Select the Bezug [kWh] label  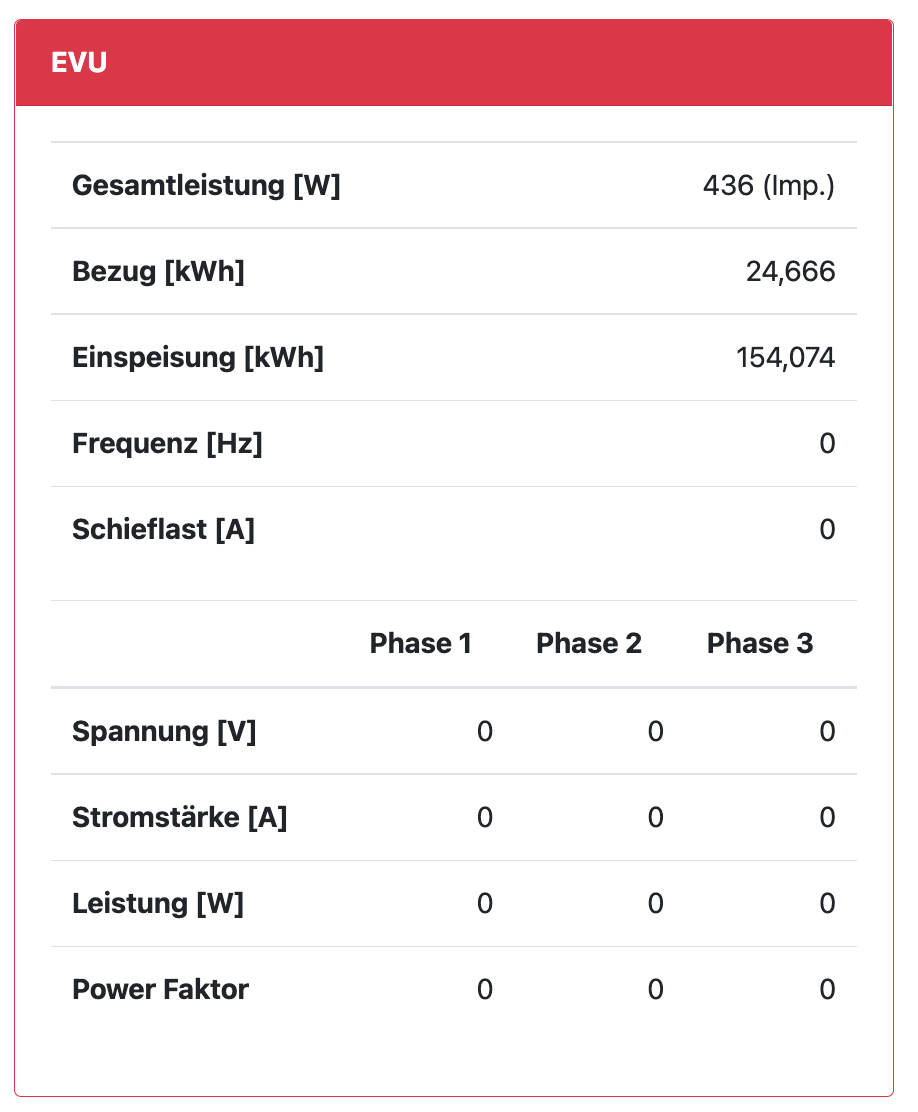(158, 272)
